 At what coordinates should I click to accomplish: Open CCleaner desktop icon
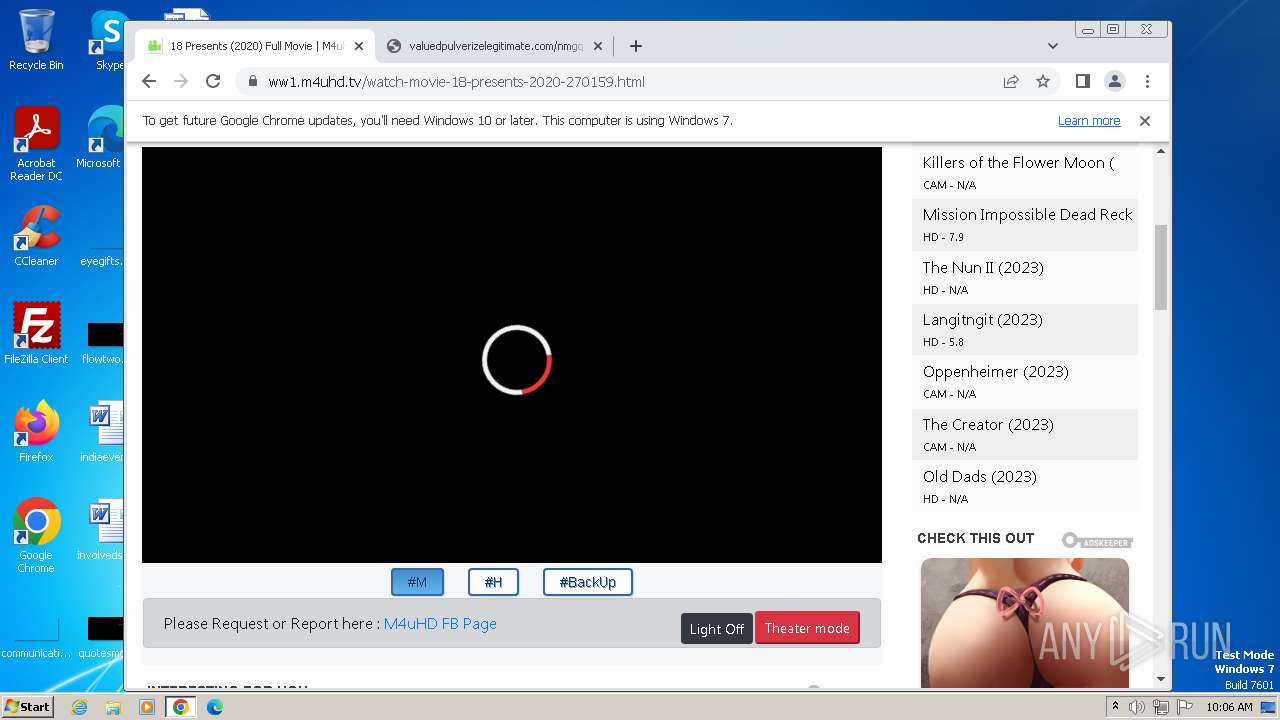(x=36, y=236)
